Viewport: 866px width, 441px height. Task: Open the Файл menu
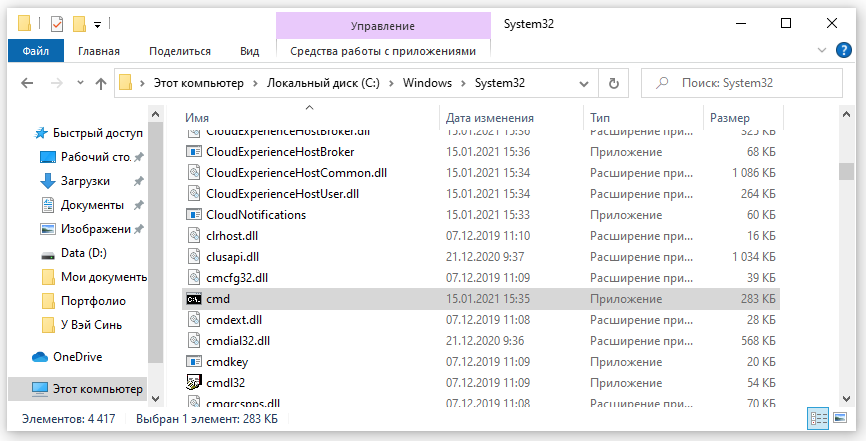[x=36, y=50]
